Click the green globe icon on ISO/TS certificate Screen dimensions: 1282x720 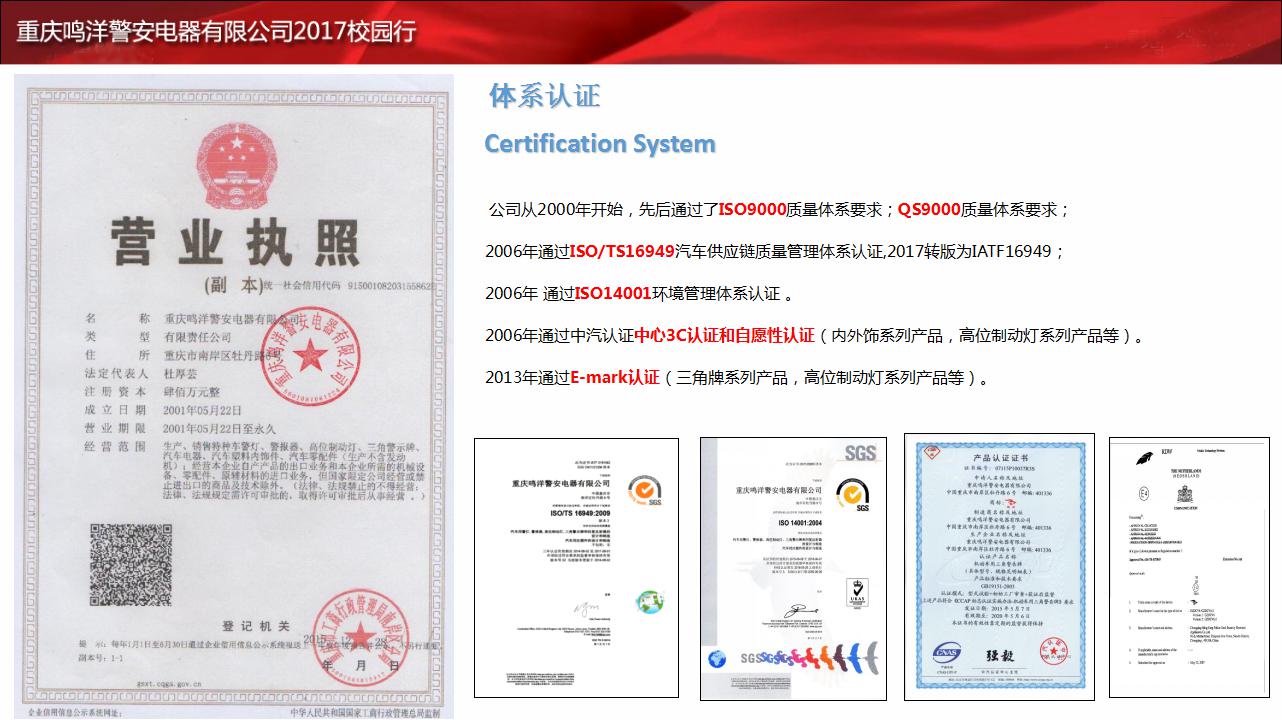click(649, 602)
